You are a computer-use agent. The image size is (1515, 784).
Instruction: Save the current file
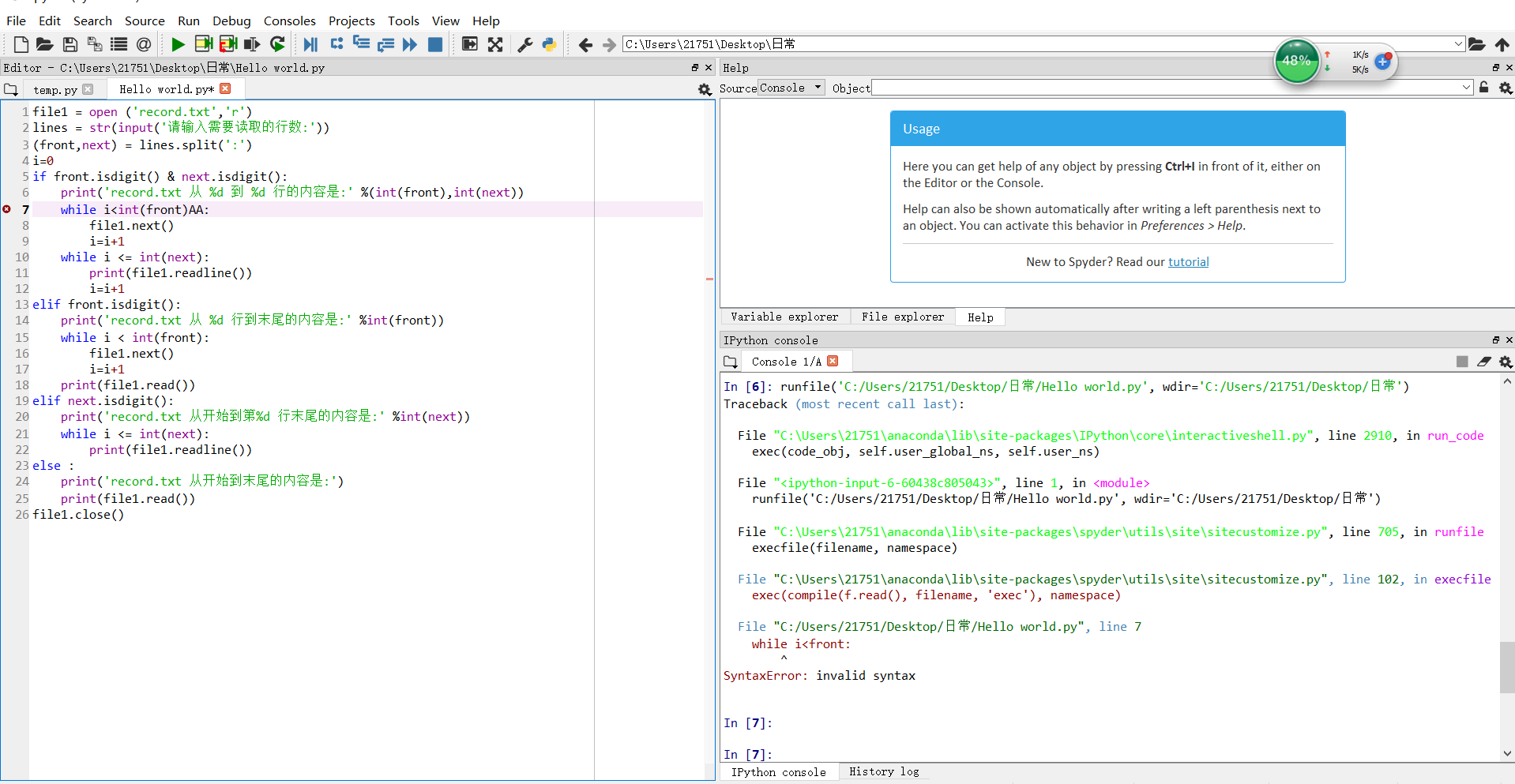point(70,44)
